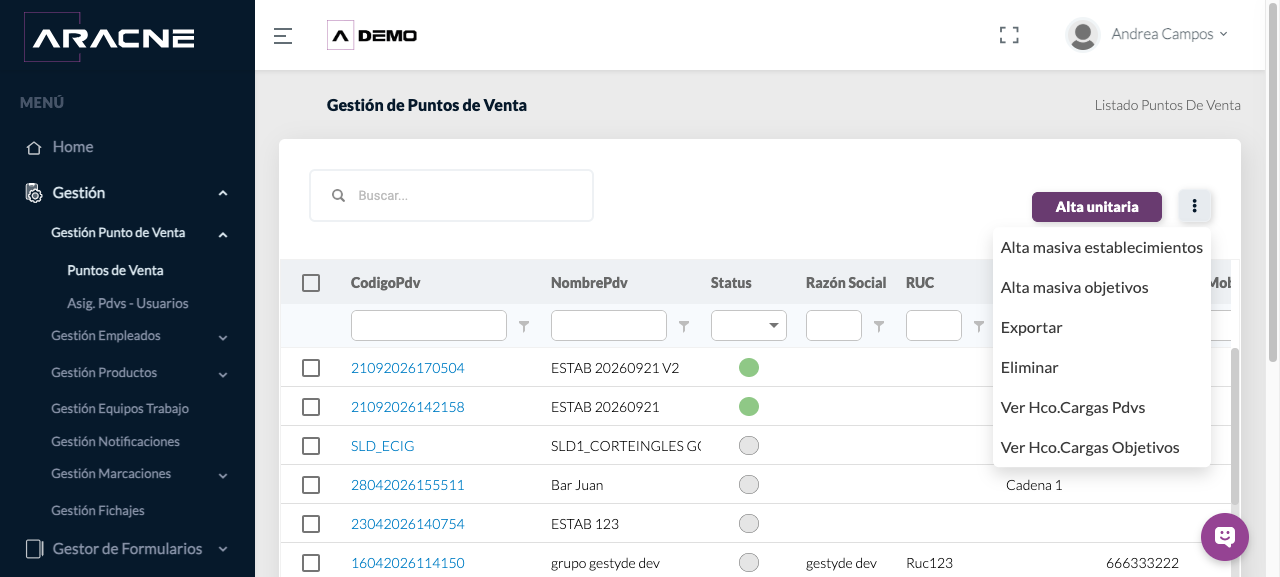Click the CodigoPdv column filter funnel icon
Viewport: 1280px width, 577px height.
pos(524,326)
